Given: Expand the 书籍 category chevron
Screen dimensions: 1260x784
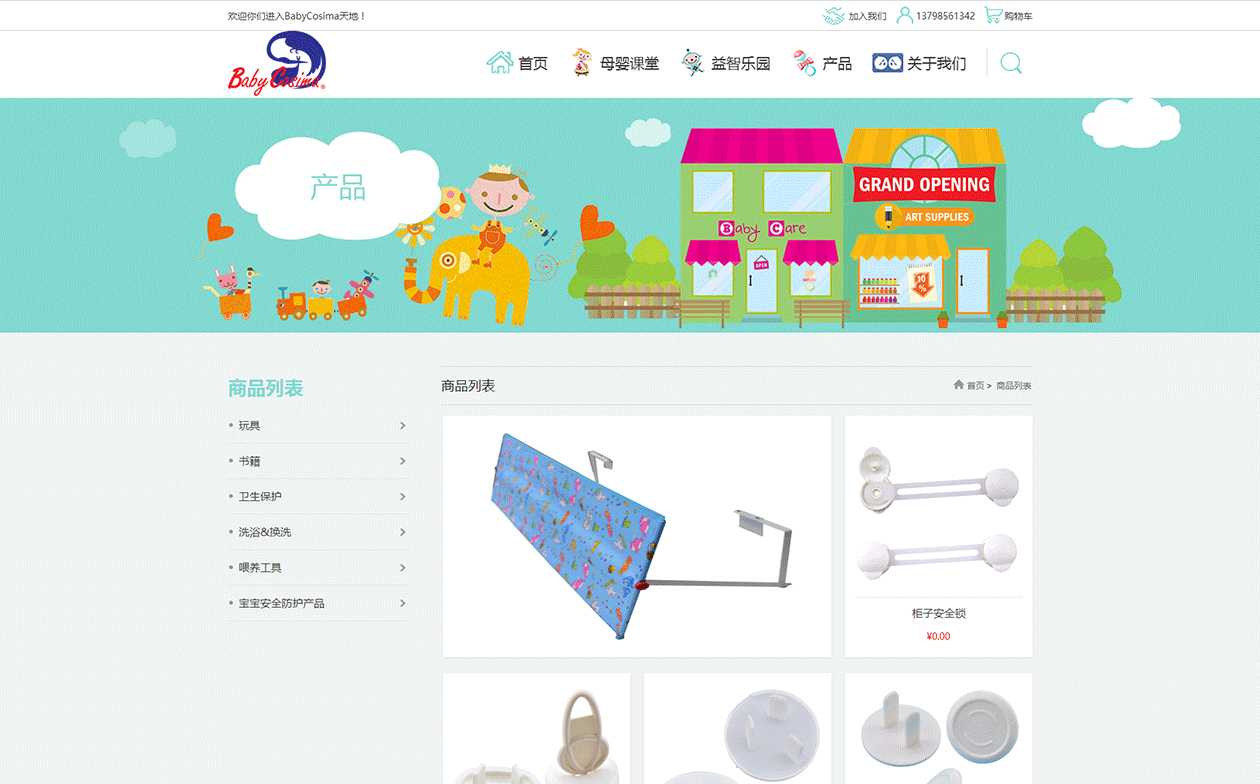Looking at the screenshot, I should (403, 461).
